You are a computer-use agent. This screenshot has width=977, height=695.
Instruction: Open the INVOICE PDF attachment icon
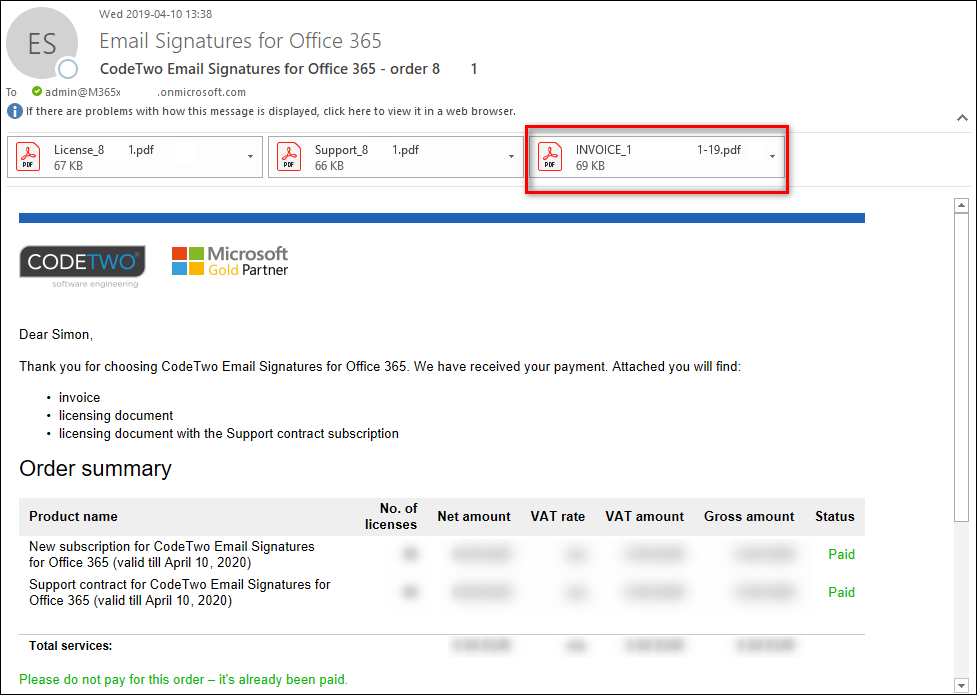(550, 156)
